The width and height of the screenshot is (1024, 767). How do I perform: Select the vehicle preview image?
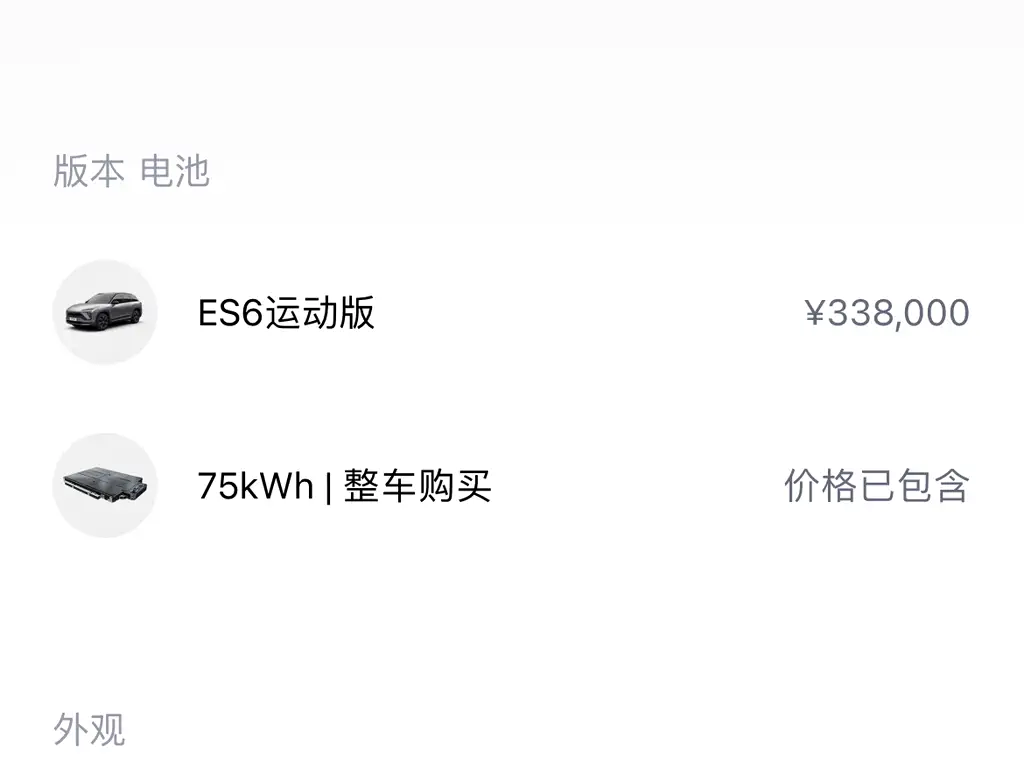(x=105, y=311)
